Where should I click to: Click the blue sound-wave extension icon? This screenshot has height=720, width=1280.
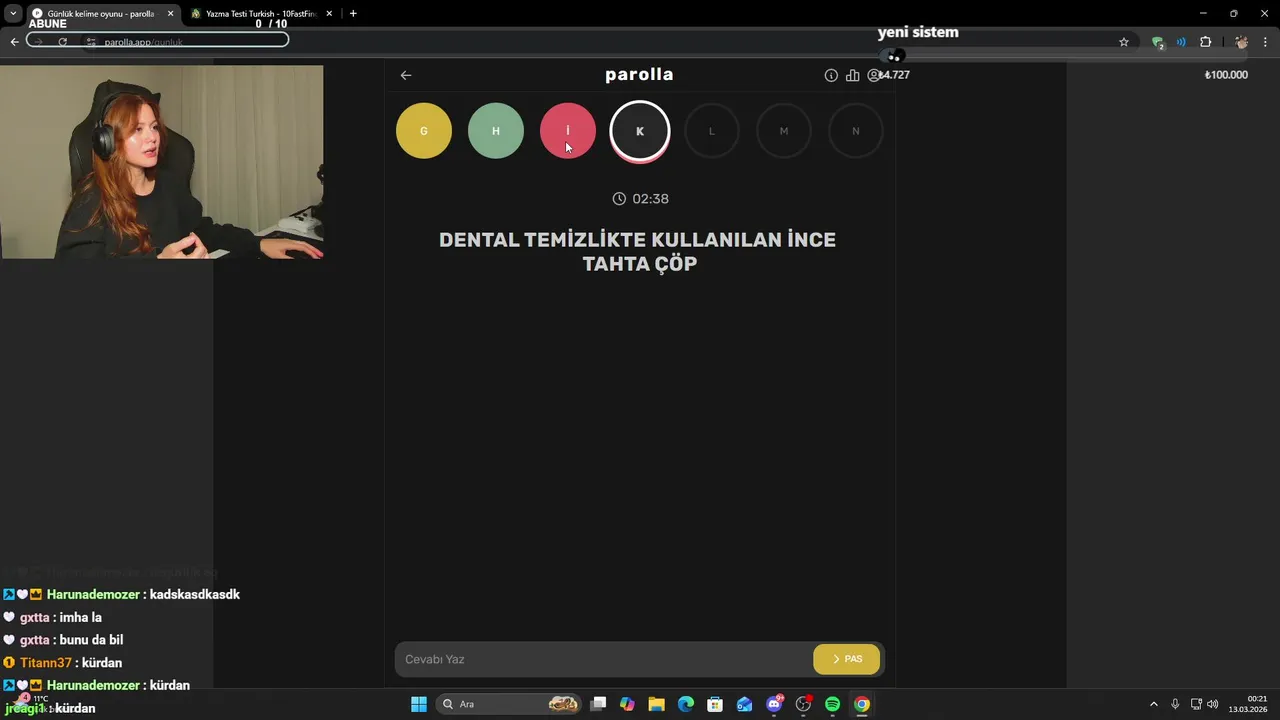[1181, 42]
